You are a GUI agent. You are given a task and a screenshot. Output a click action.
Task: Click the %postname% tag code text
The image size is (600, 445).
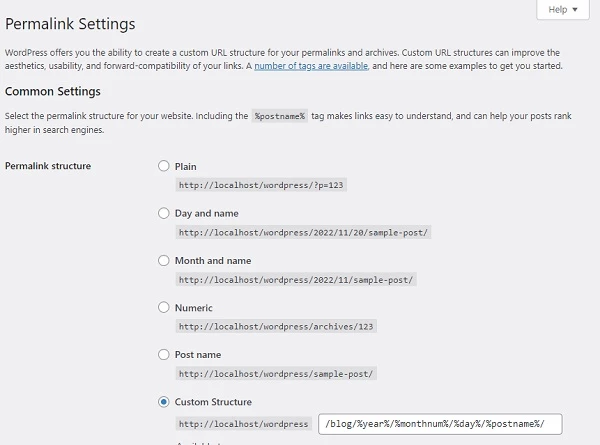point(280,116)
